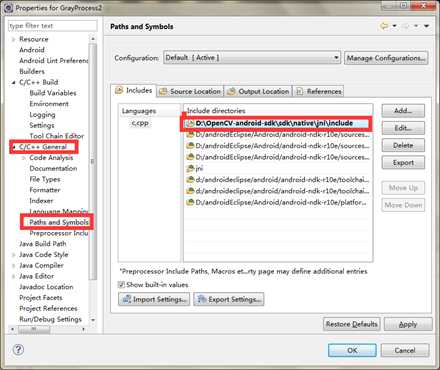Open the Configuration combo box
The image size is (440, 370).
click(x=252, y=58)
